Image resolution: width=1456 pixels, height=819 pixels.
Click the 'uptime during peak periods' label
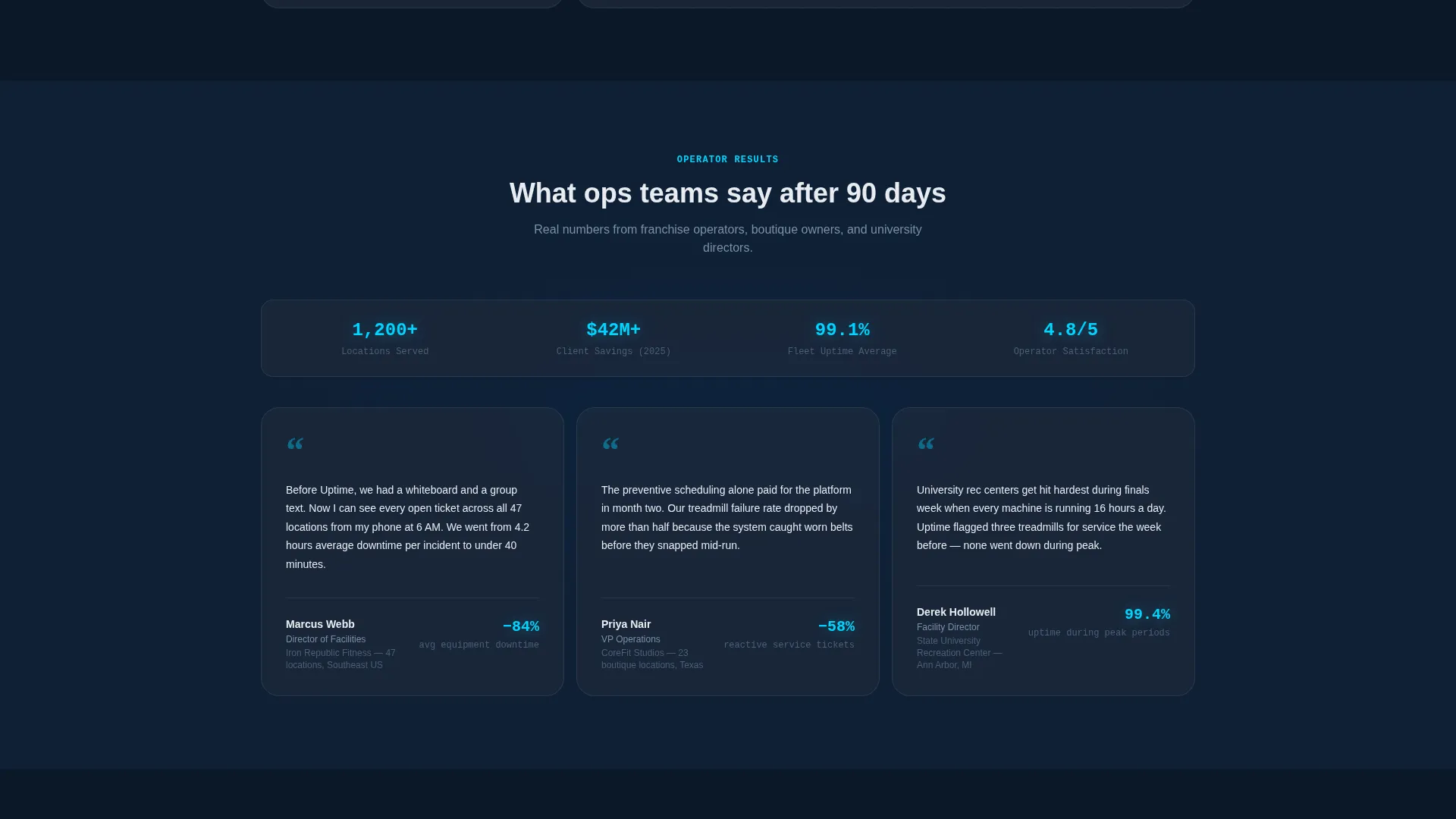pyautogui.click(x=1099, y=633)
